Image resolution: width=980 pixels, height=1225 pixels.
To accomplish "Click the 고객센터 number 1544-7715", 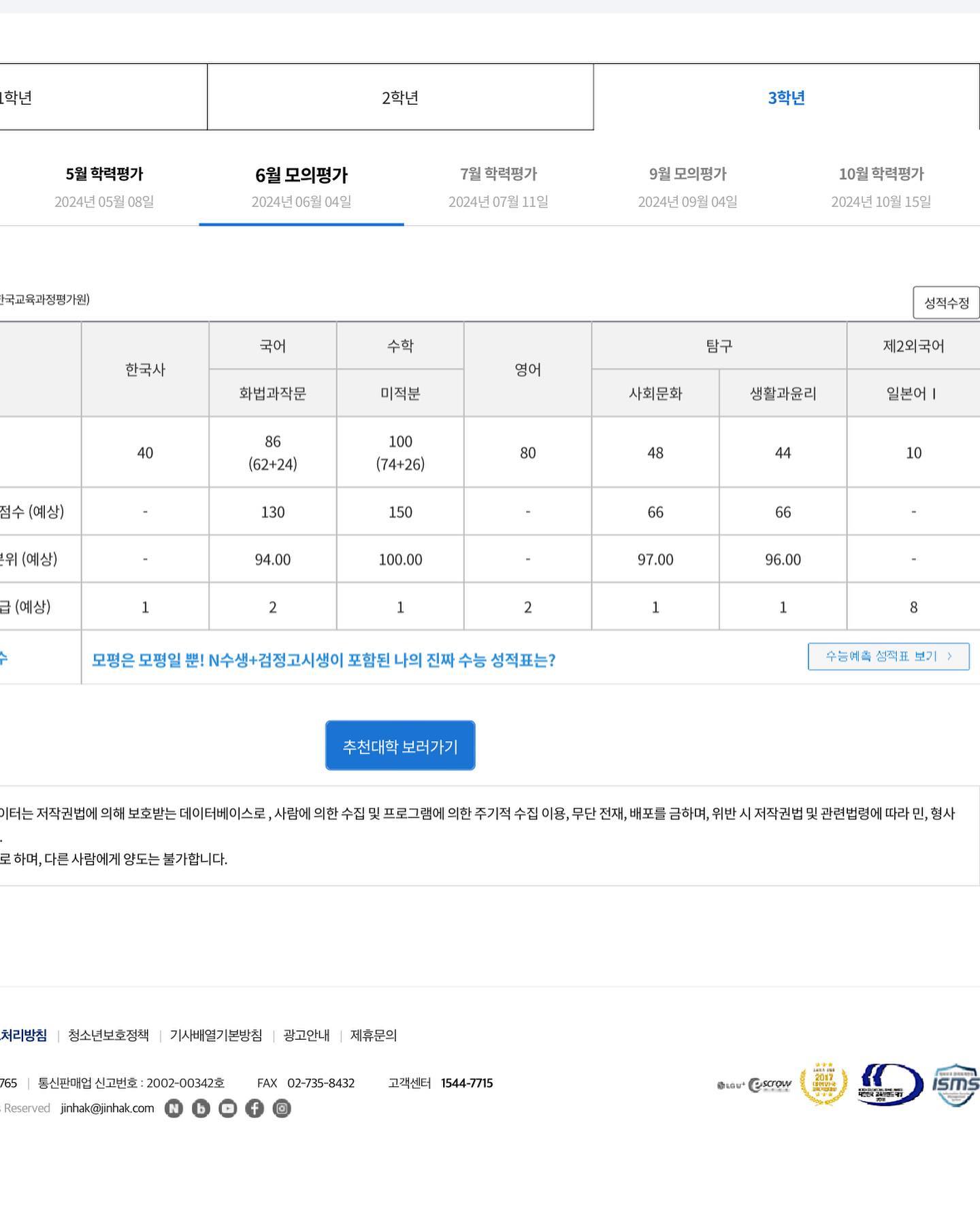I will [x=467, y=1083].
